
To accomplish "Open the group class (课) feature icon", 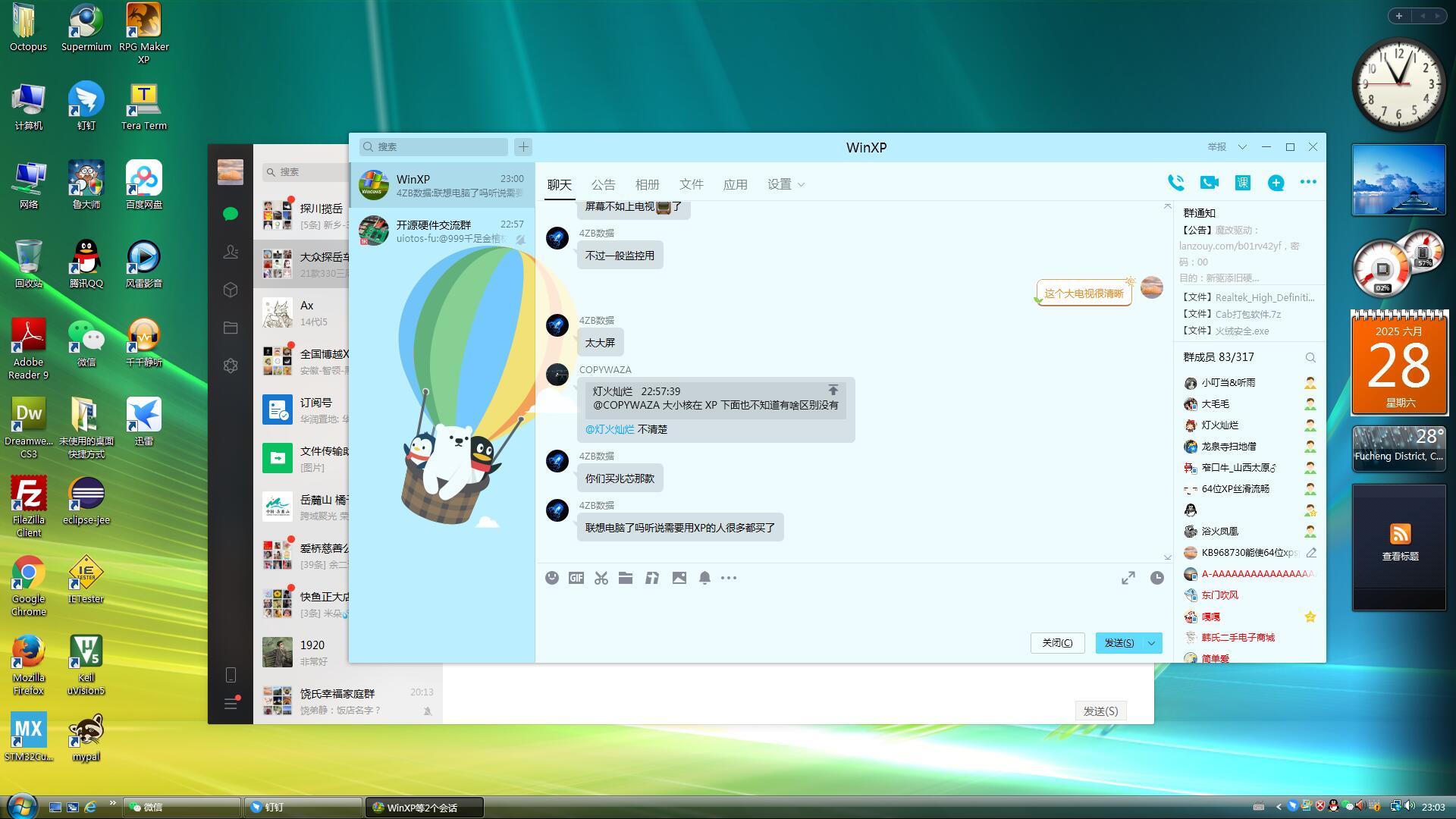I will [x=1243, y=183].
